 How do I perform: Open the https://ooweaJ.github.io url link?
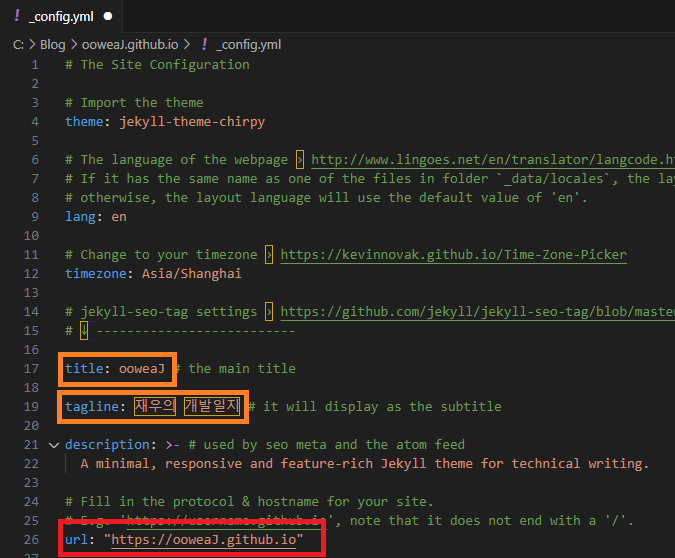(x=205, y=539)
